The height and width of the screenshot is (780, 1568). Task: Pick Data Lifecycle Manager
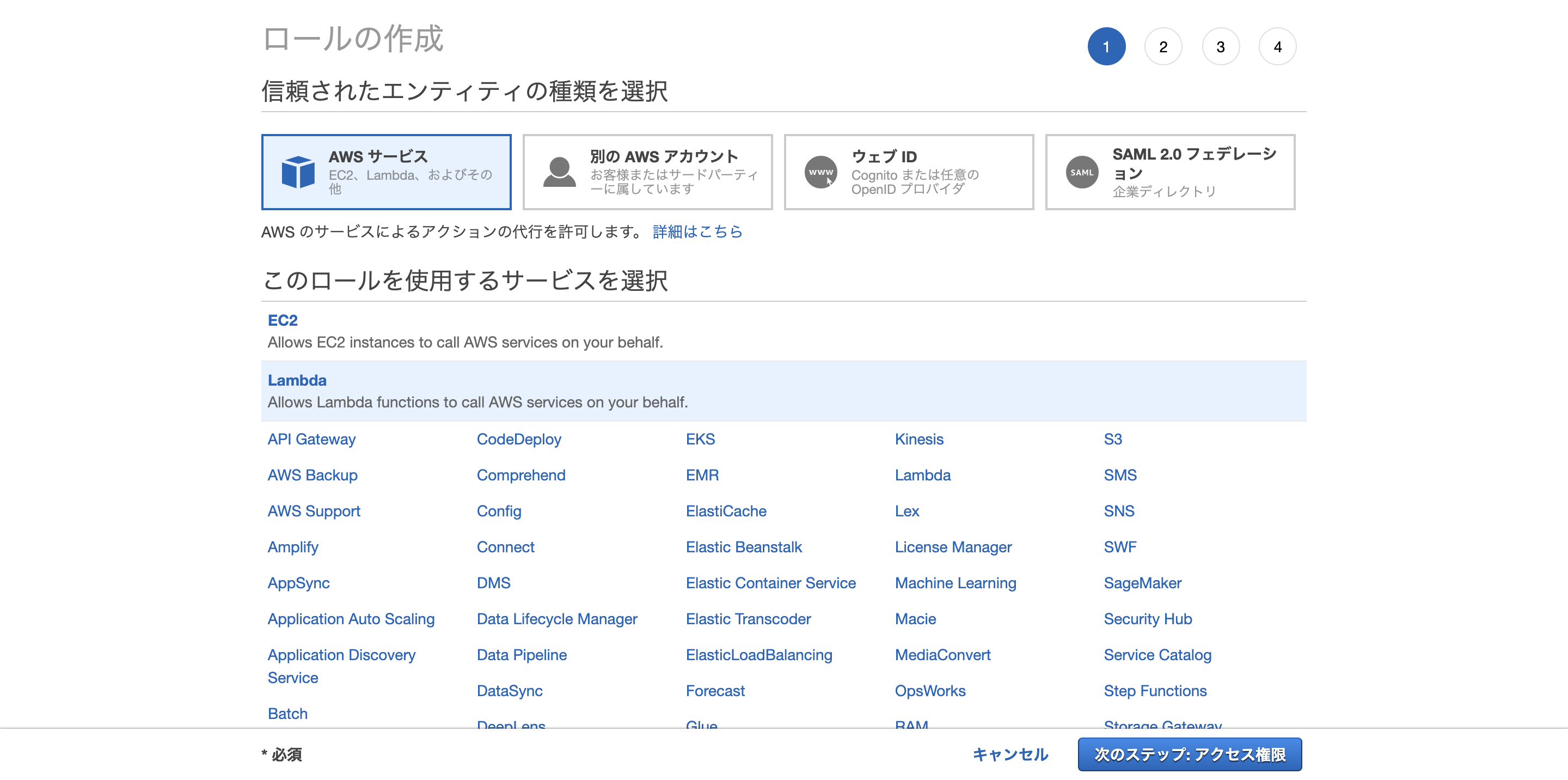[557, 619]
